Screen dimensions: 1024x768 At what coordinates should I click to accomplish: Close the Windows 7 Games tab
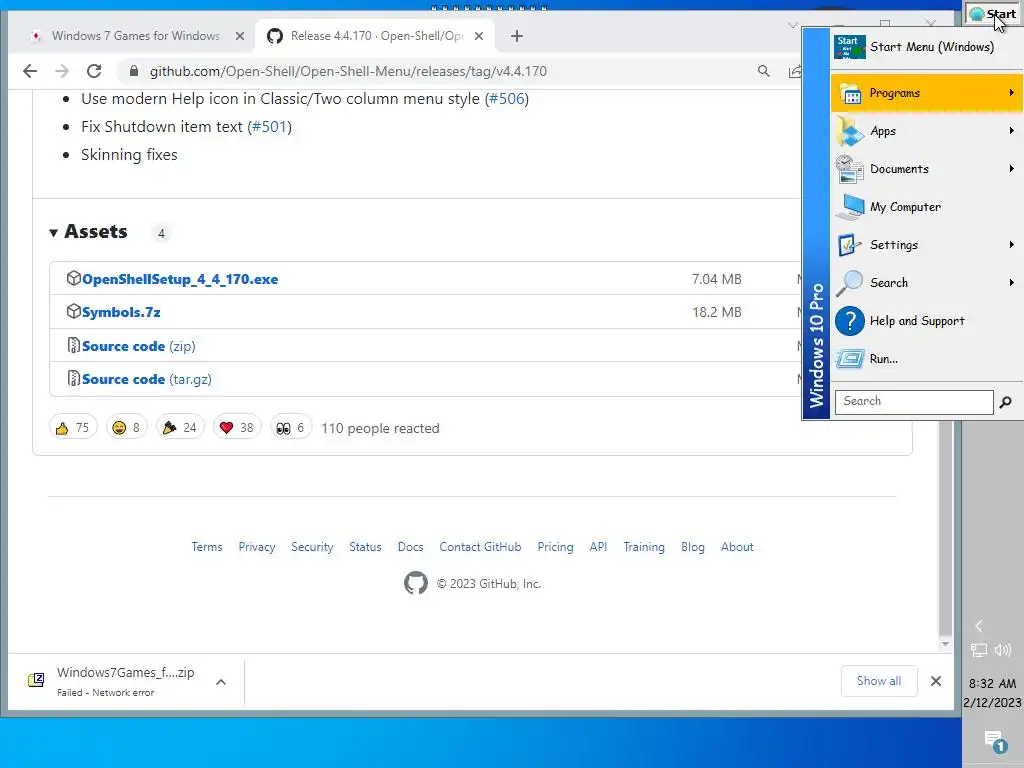click(x=240, y=36)
